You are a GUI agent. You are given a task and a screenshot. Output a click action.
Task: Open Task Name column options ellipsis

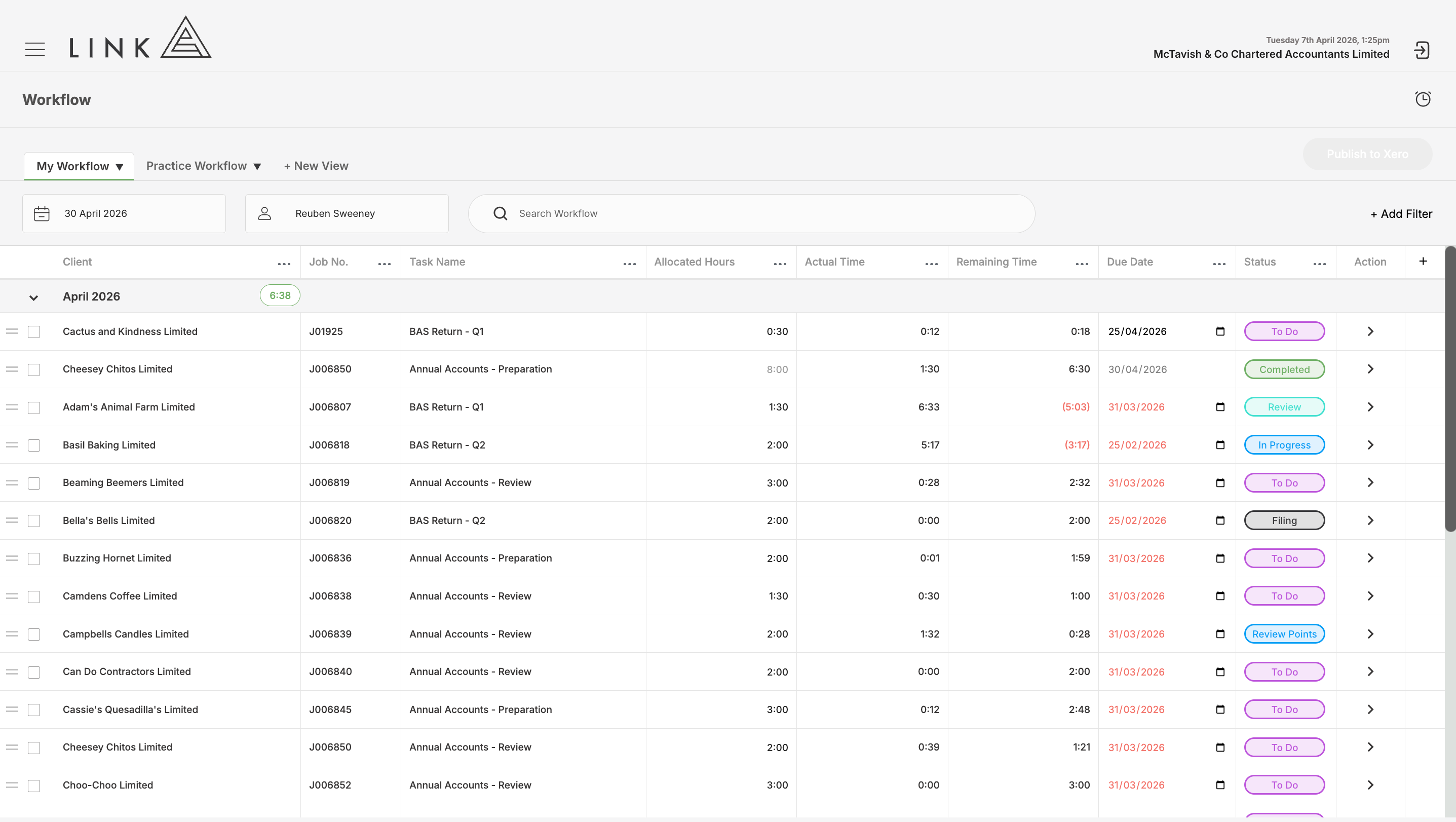[x=630, y=264]
